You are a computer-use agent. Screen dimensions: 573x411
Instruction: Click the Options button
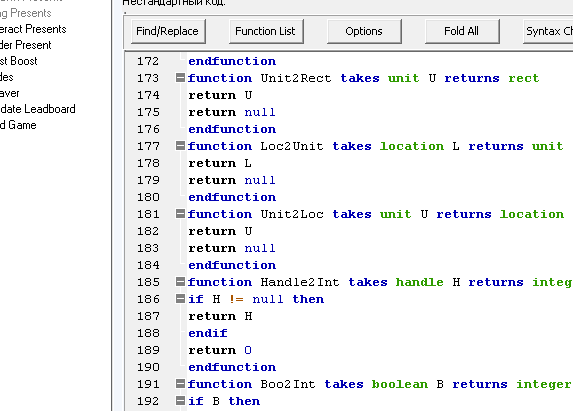(364, 31)
